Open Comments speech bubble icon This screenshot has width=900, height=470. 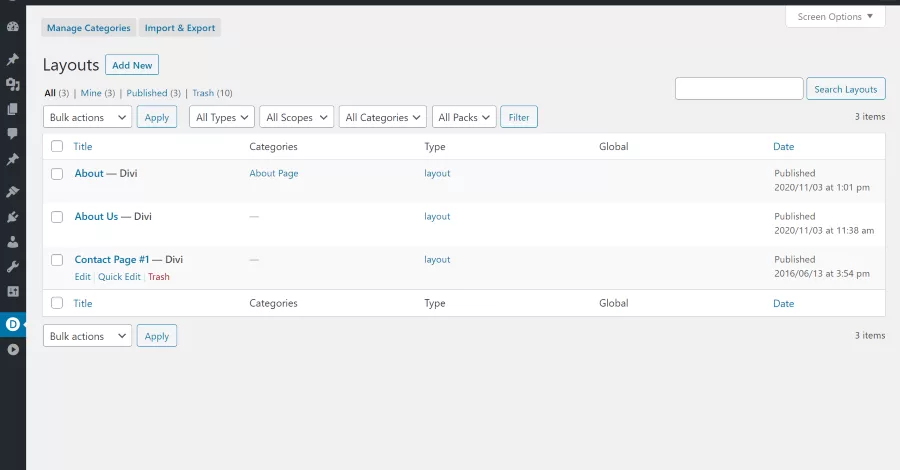(13, 133)
